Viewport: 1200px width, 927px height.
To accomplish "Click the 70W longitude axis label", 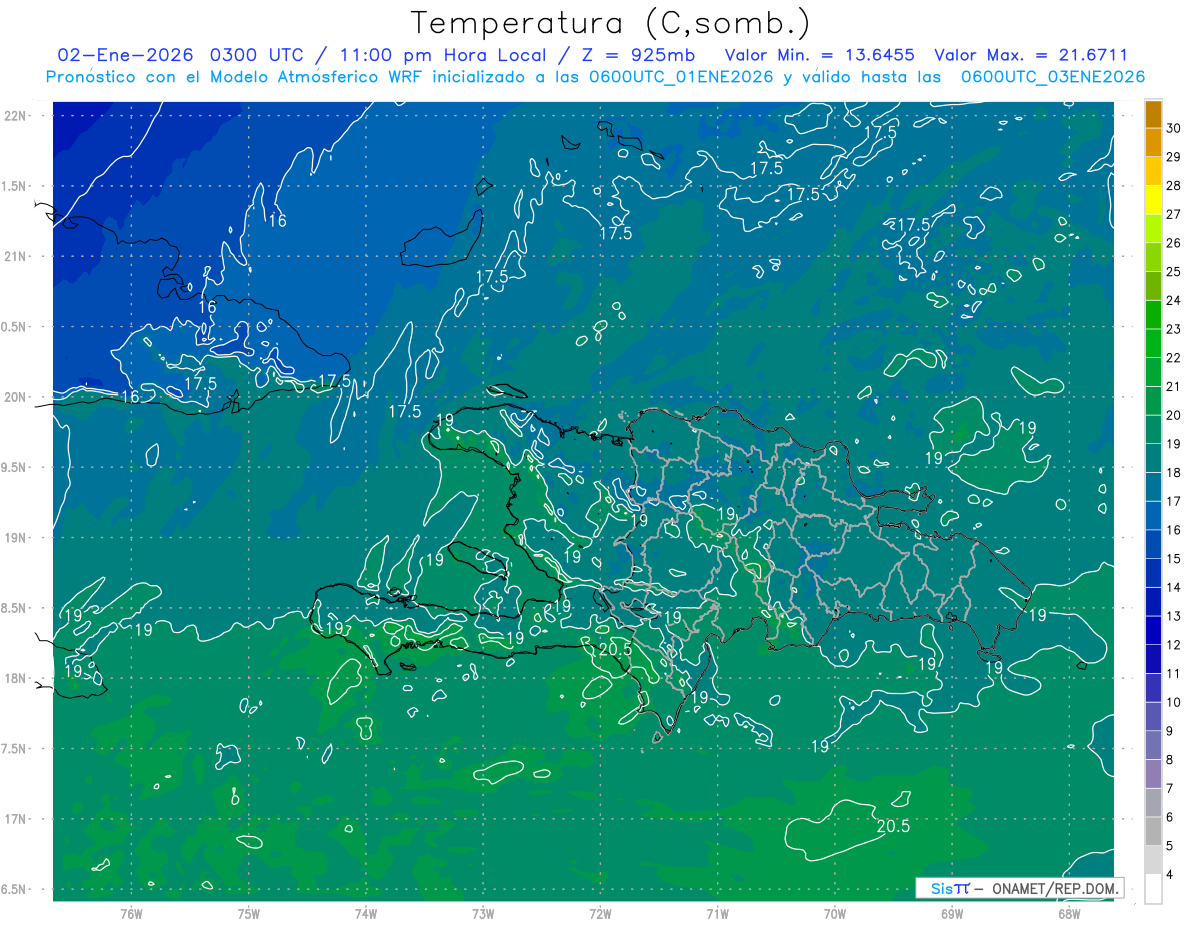I will point(835,913).
